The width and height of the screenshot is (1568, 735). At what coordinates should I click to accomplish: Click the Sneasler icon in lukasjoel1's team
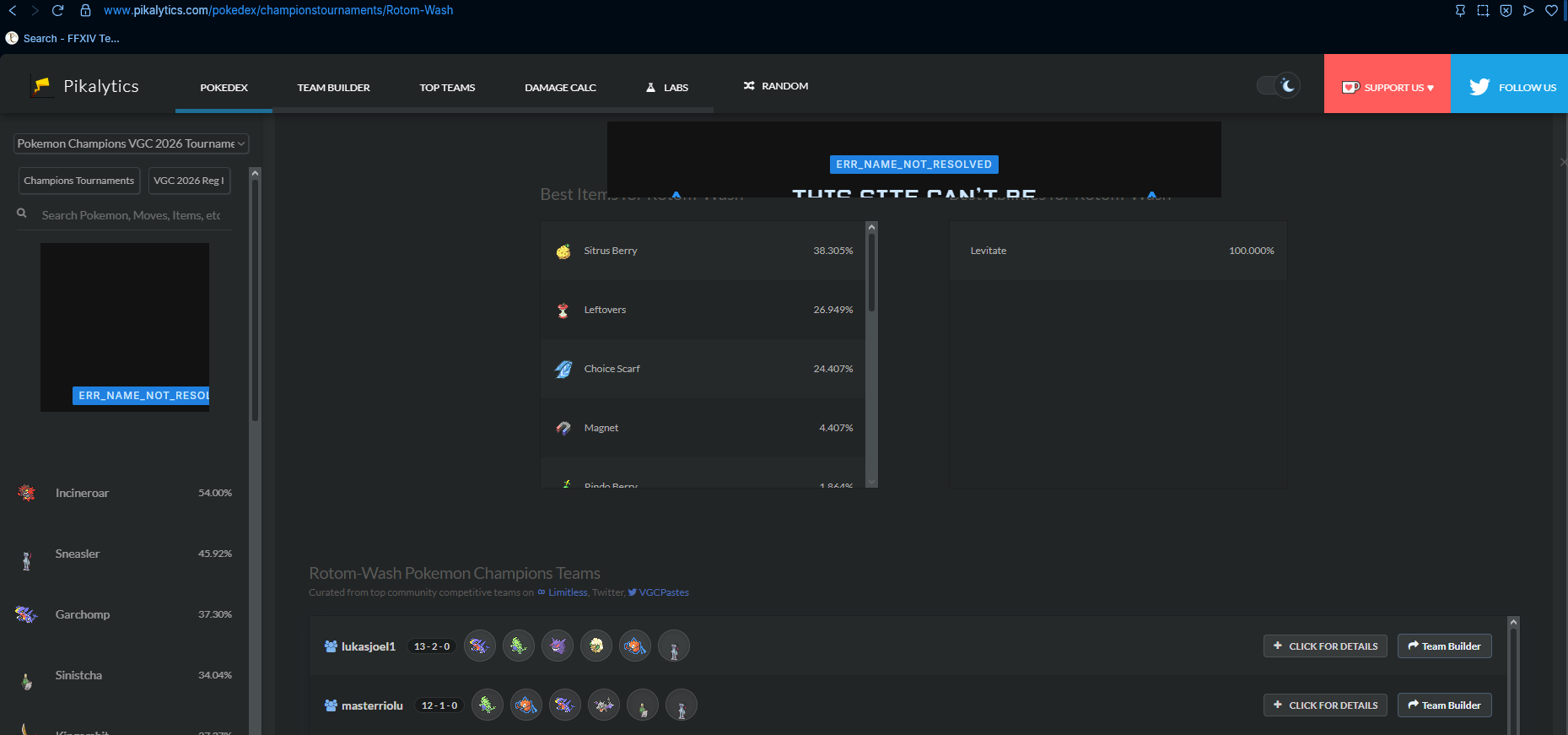(674, 646)
